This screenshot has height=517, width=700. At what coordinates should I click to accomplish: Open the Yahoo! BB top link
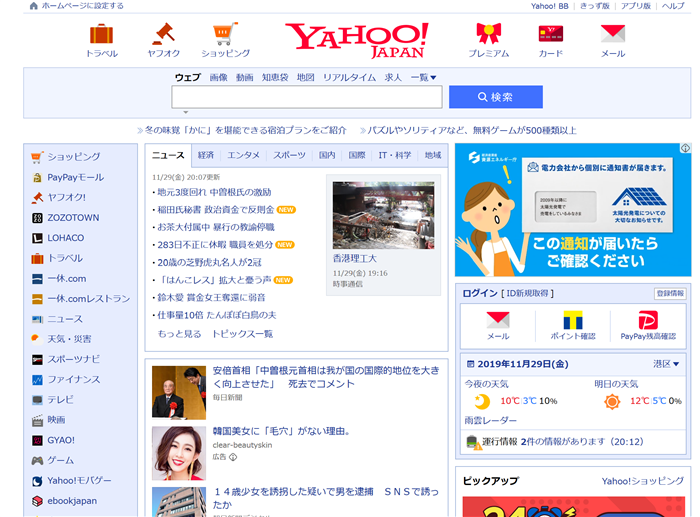549,6
